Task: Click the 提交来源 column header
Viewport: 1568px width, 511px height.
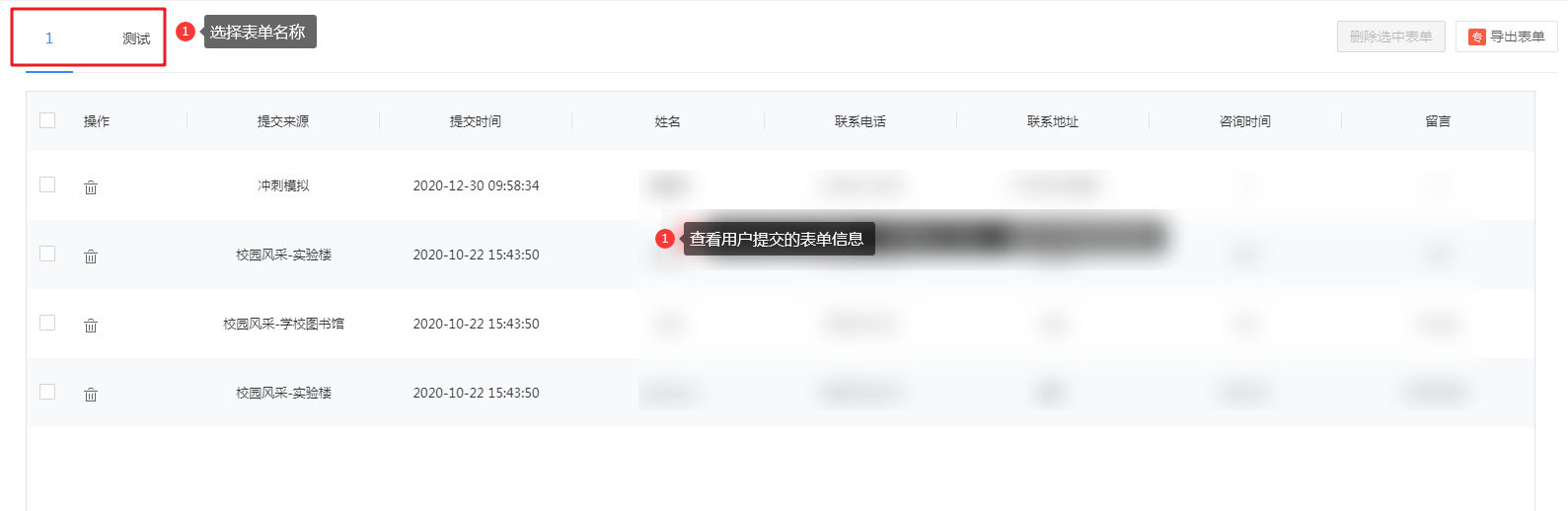Action: (283, 121)
